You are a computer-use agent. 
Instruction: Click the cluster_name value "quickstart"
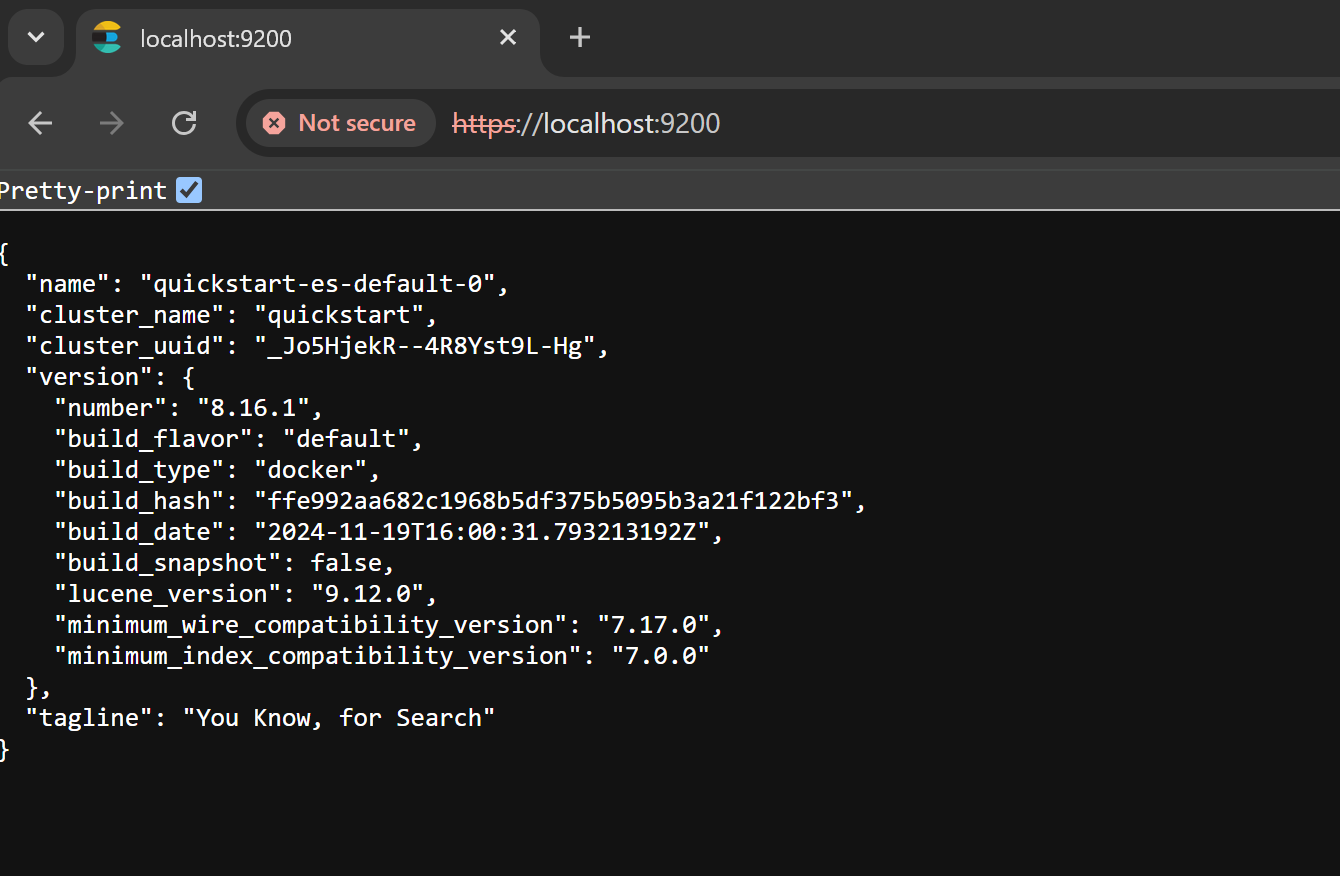[339, 315]
